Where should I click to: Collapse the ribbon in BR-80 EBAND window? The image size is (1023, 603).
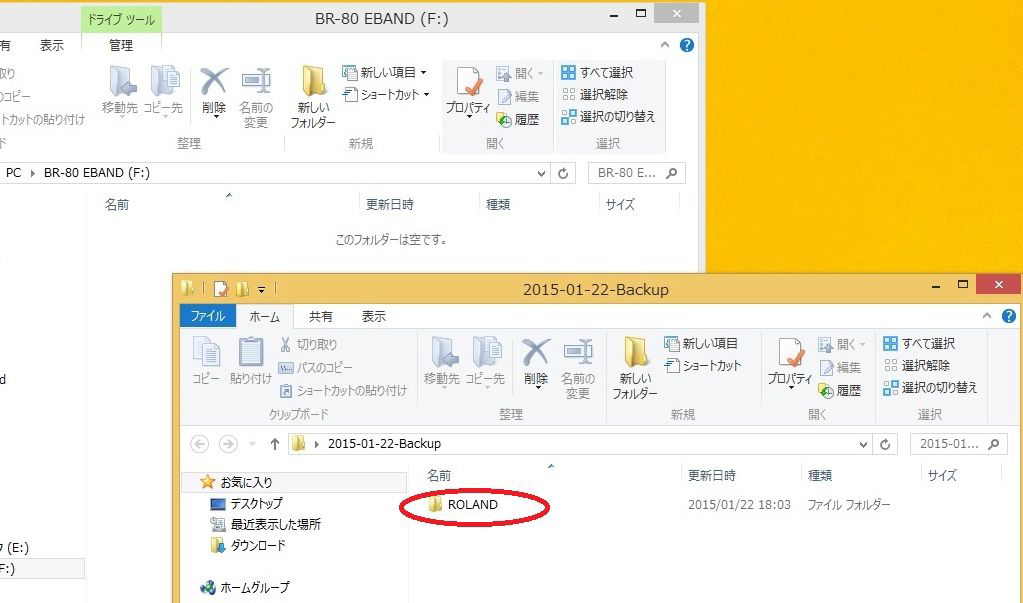(x=665, y=45)
